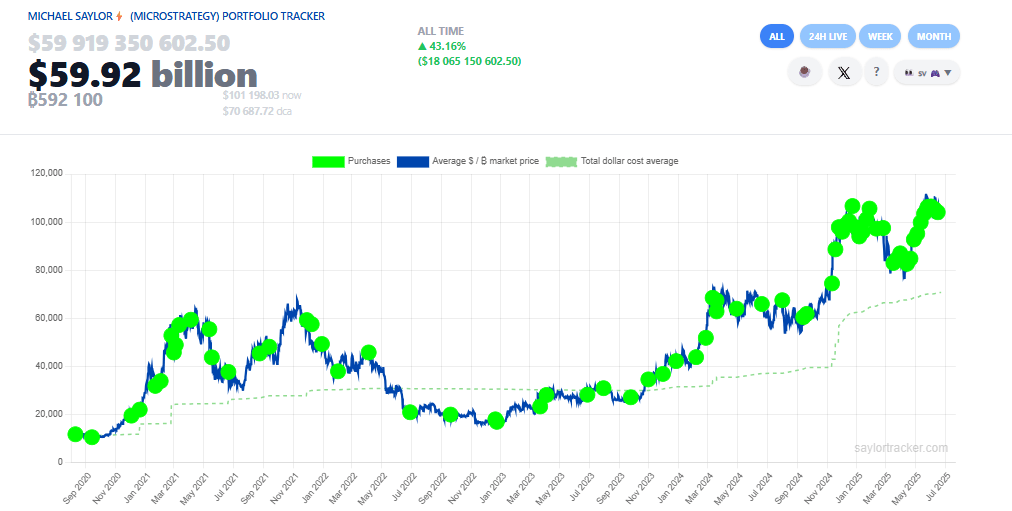
Task: Click the 100,000 y-axis label
Action: pyautogui.click(x=46, y=222)
